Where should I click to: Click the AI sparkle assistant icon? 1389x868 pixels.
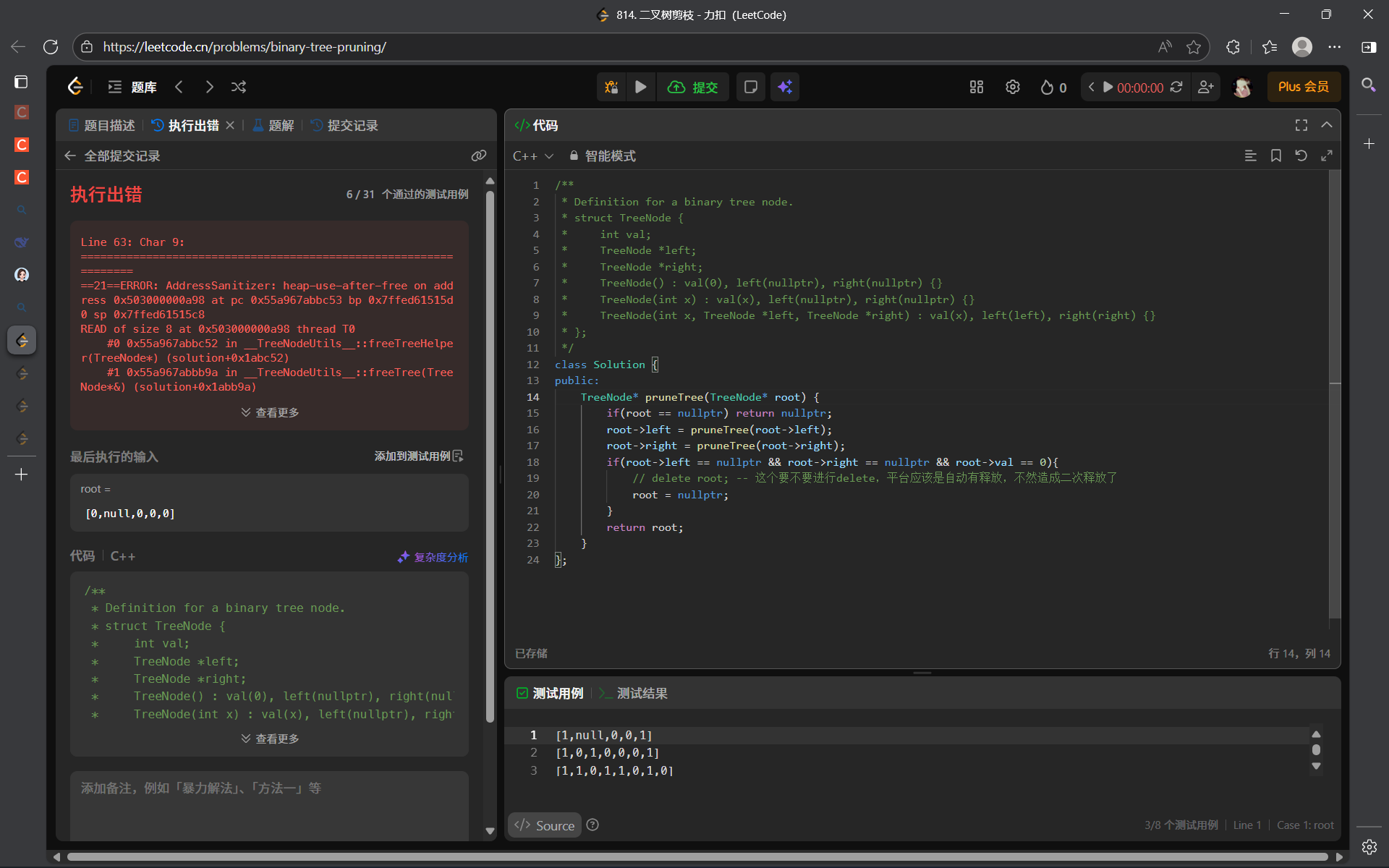tap(785, 87)
